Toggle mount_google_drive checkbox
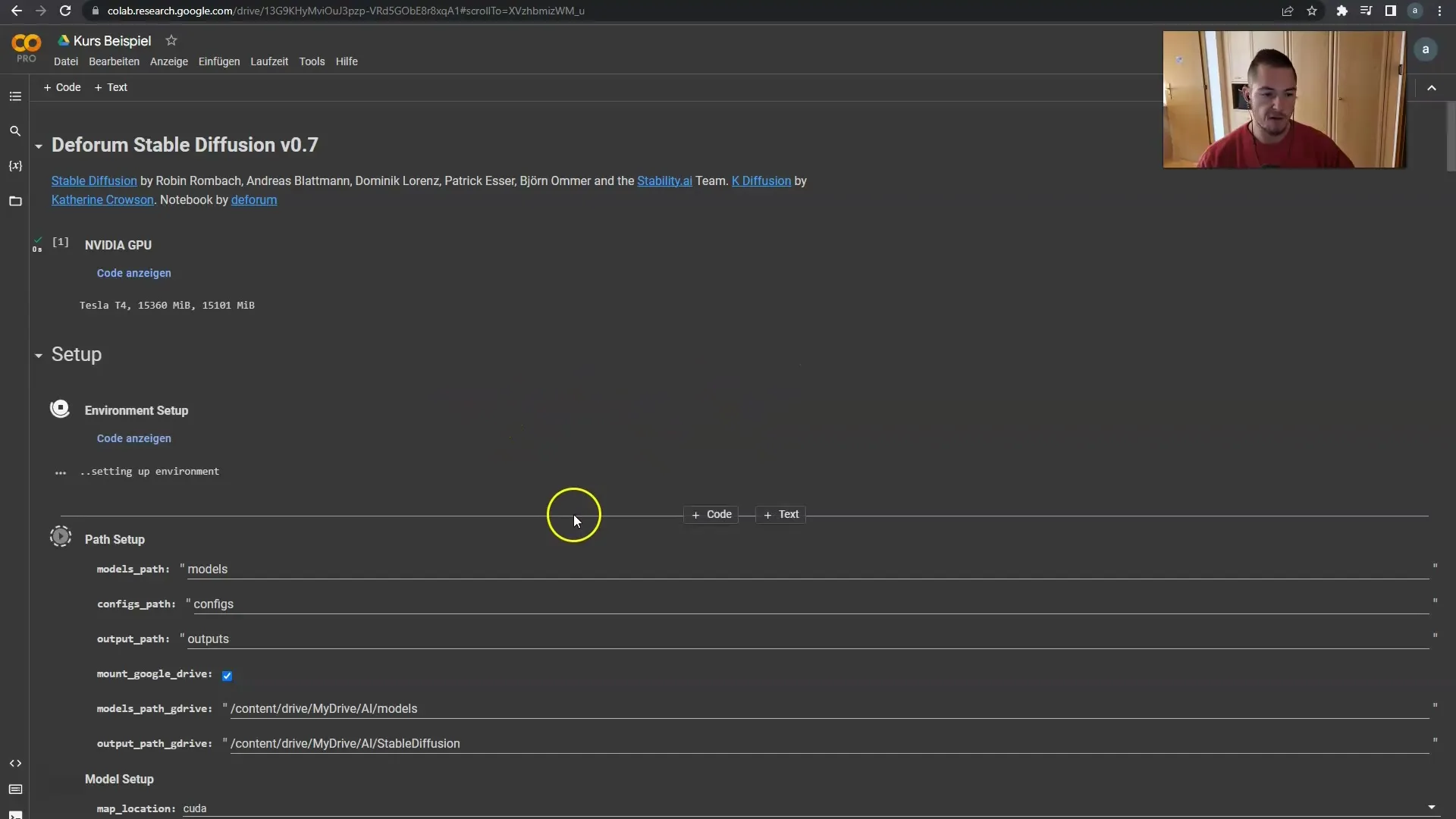Image resolution: width=1456 pixels, height=819 pixels. (227, 674)
